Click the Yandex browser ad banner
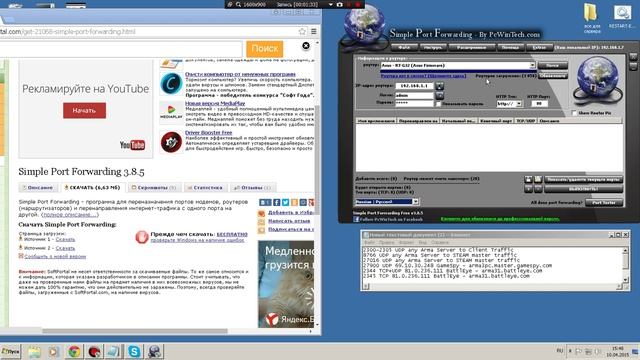 pos(286,284)
